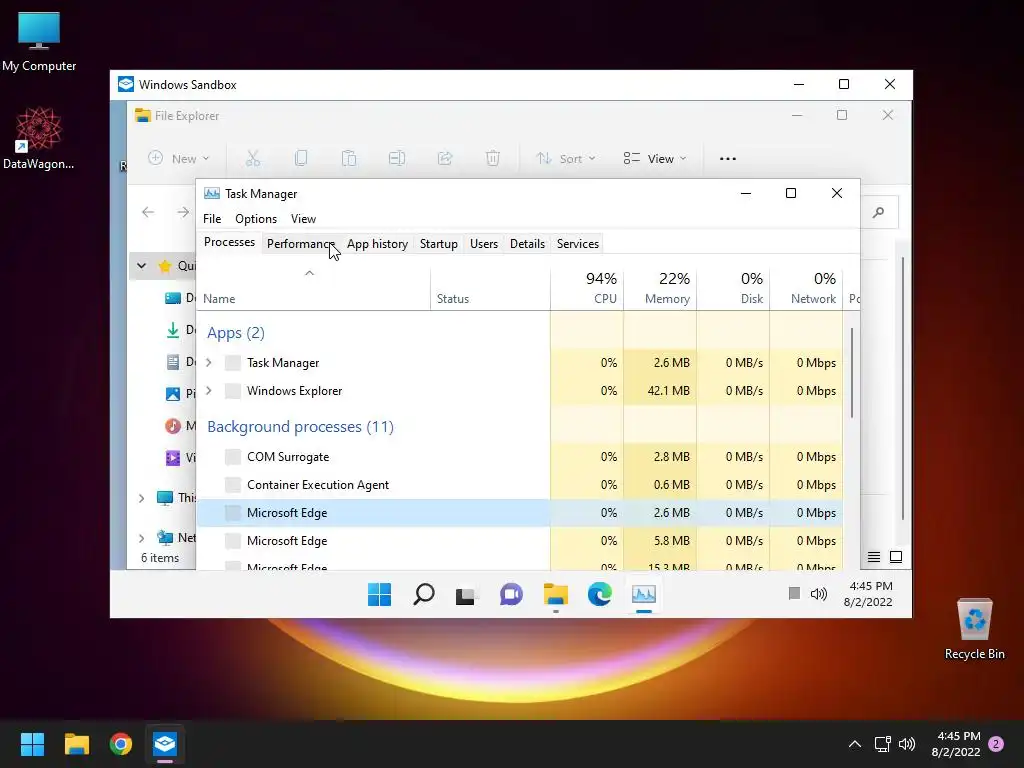
Task: Open the sandbox clock showing 4:45 PM
Action: click(871, 586)
